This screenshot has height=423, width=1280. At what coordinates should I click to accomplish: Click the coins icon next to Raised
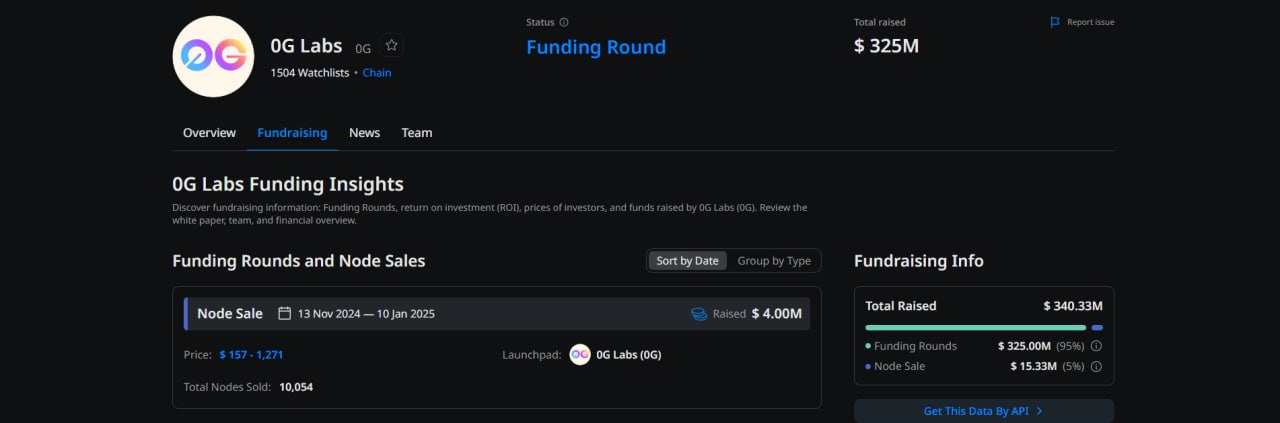coord(699,314)
